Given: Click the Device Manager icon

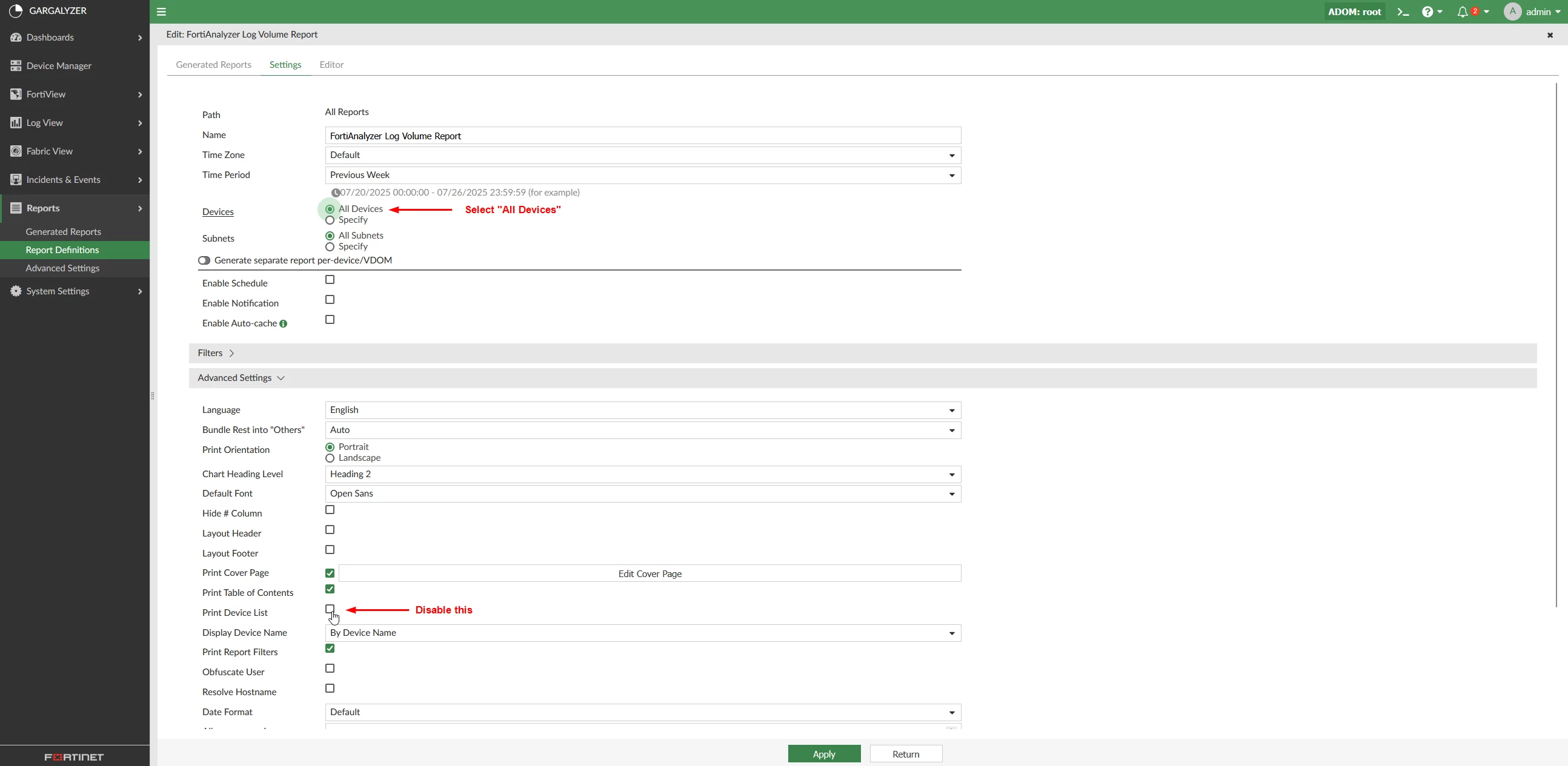Looking at the screenshot, I should [16, 66].
